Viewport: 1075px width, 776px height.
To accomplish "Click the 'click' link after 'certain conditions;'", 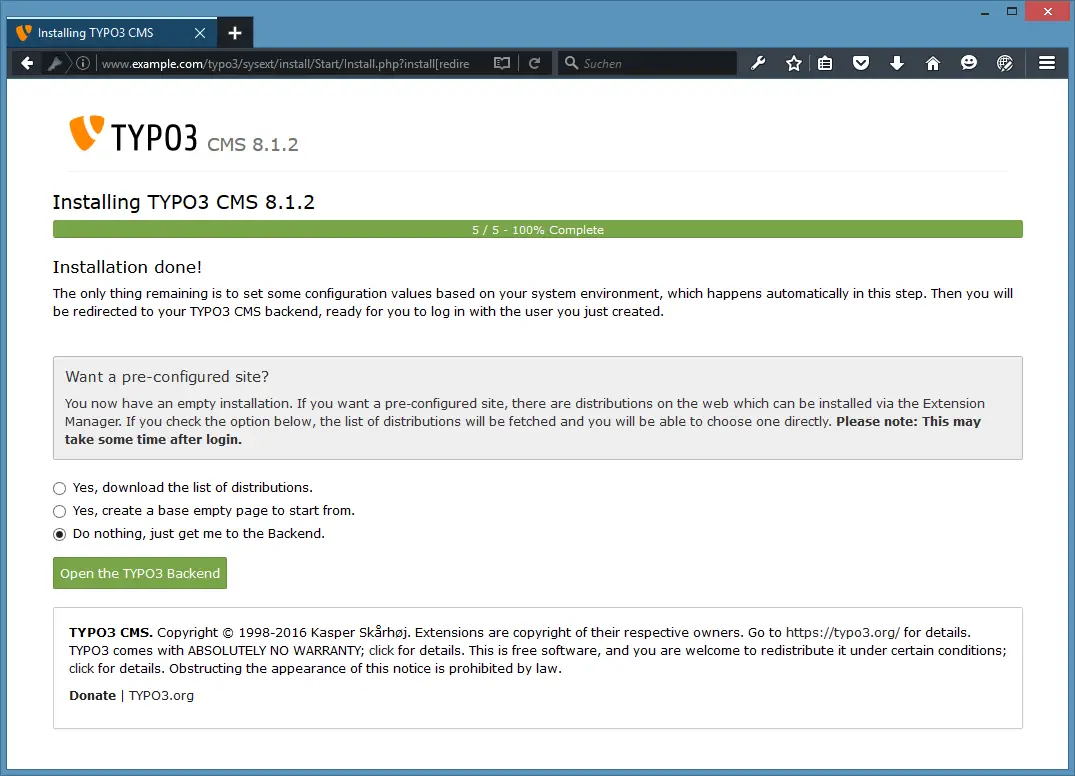I will pos(82,668).
